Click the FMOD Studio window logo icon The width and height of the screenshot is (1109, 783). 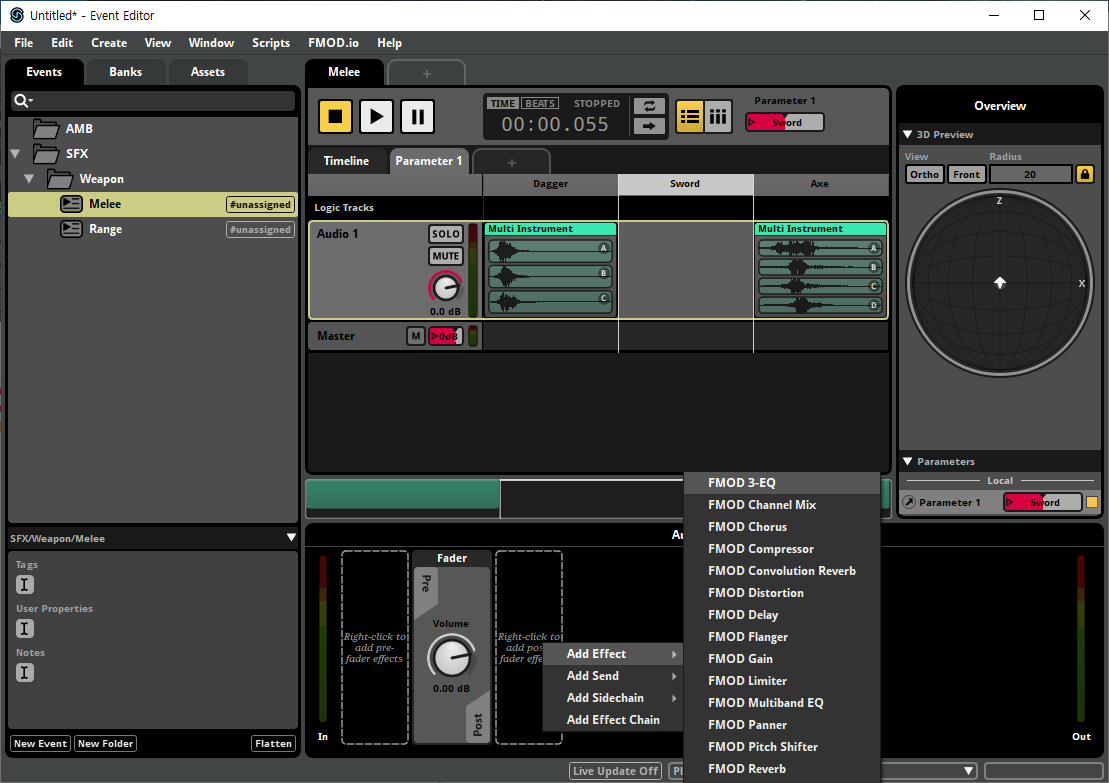(x=16, y=15)
